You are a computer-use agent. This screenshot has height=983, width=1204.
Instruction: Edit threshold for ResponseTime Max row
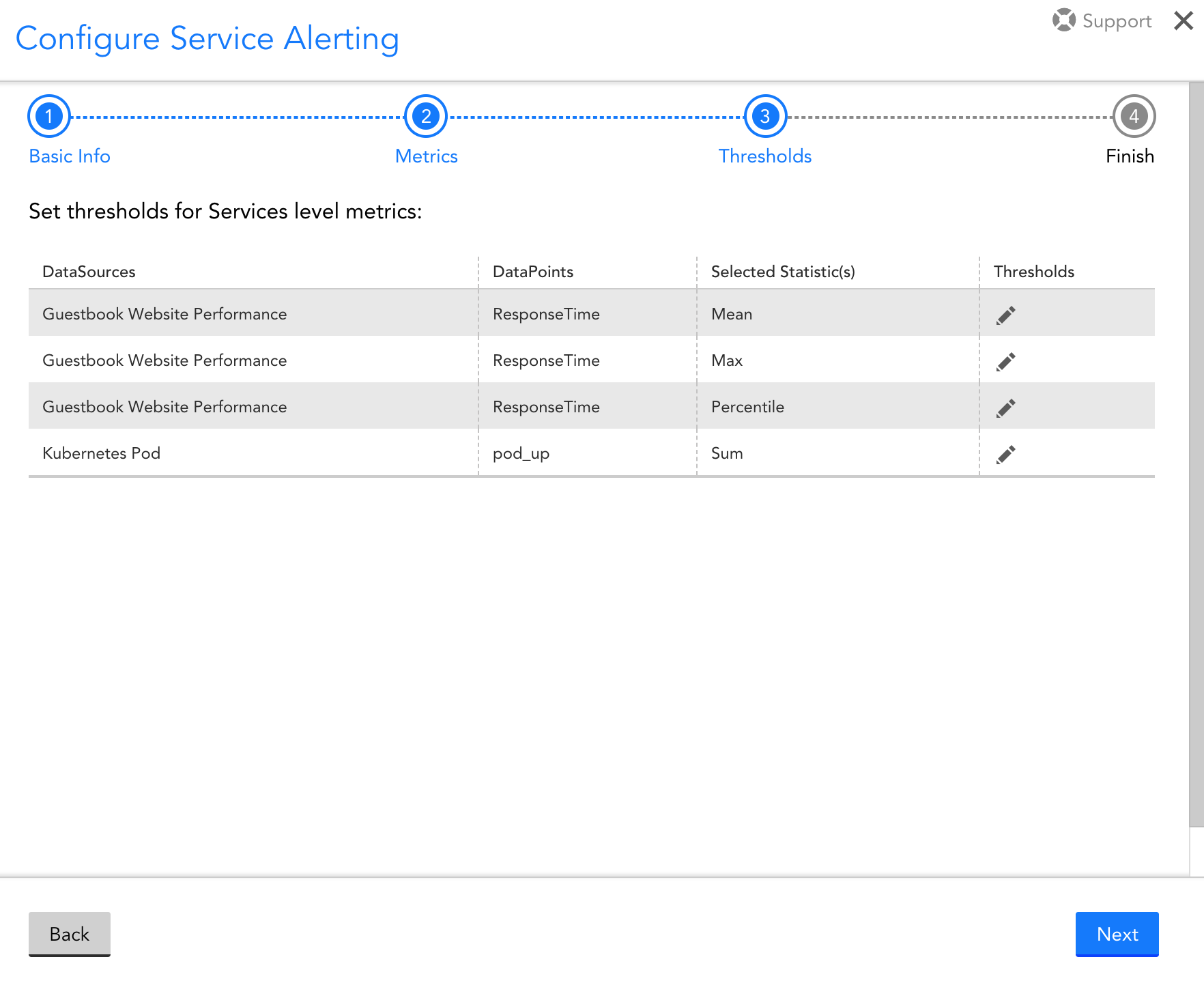1005,362
